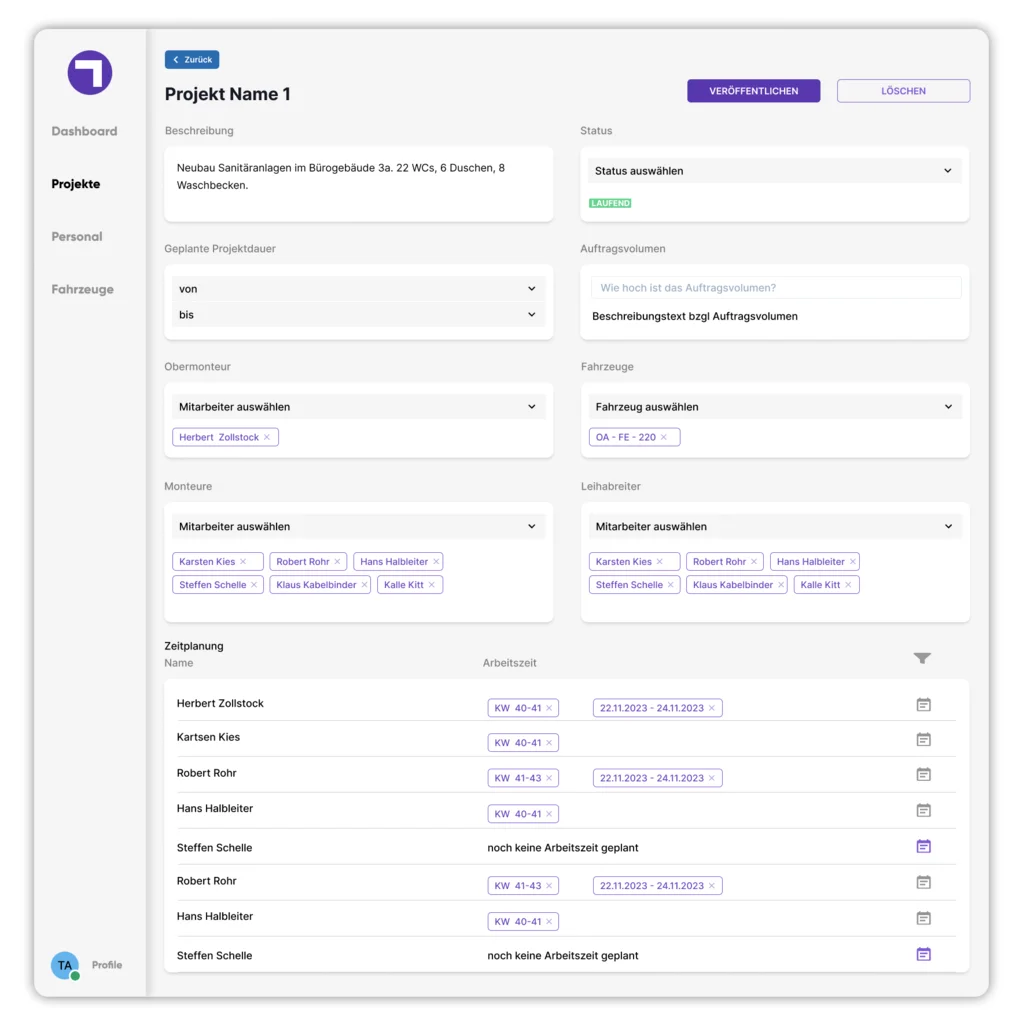Click the purple app logo in sidebar
The width and height of the screenshot is (1023, 1017).
click(89, 72)
